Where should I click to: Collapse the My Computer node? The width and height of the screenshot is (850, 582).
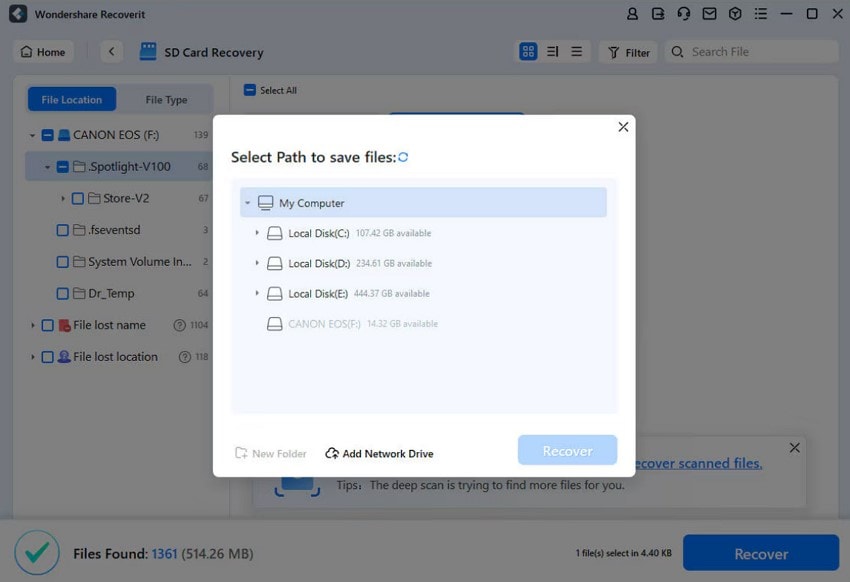tap(248, 203)
